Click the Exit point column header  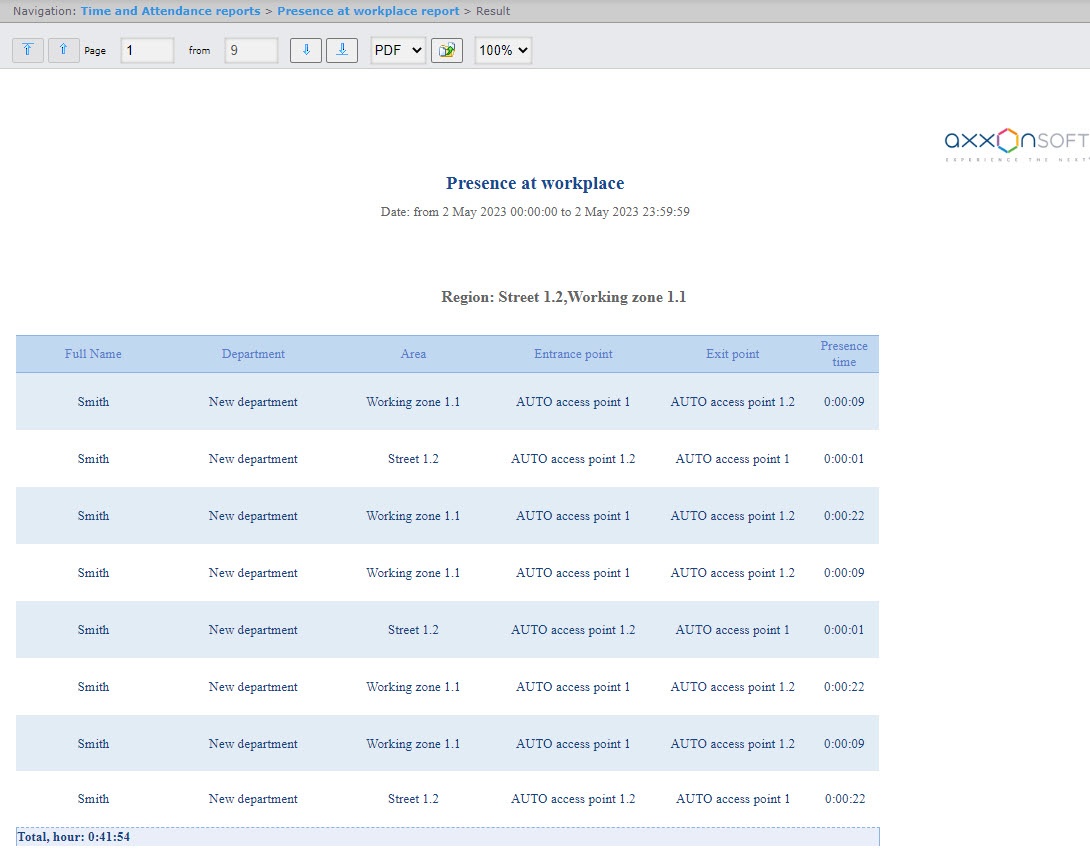(x=732, y=354)
